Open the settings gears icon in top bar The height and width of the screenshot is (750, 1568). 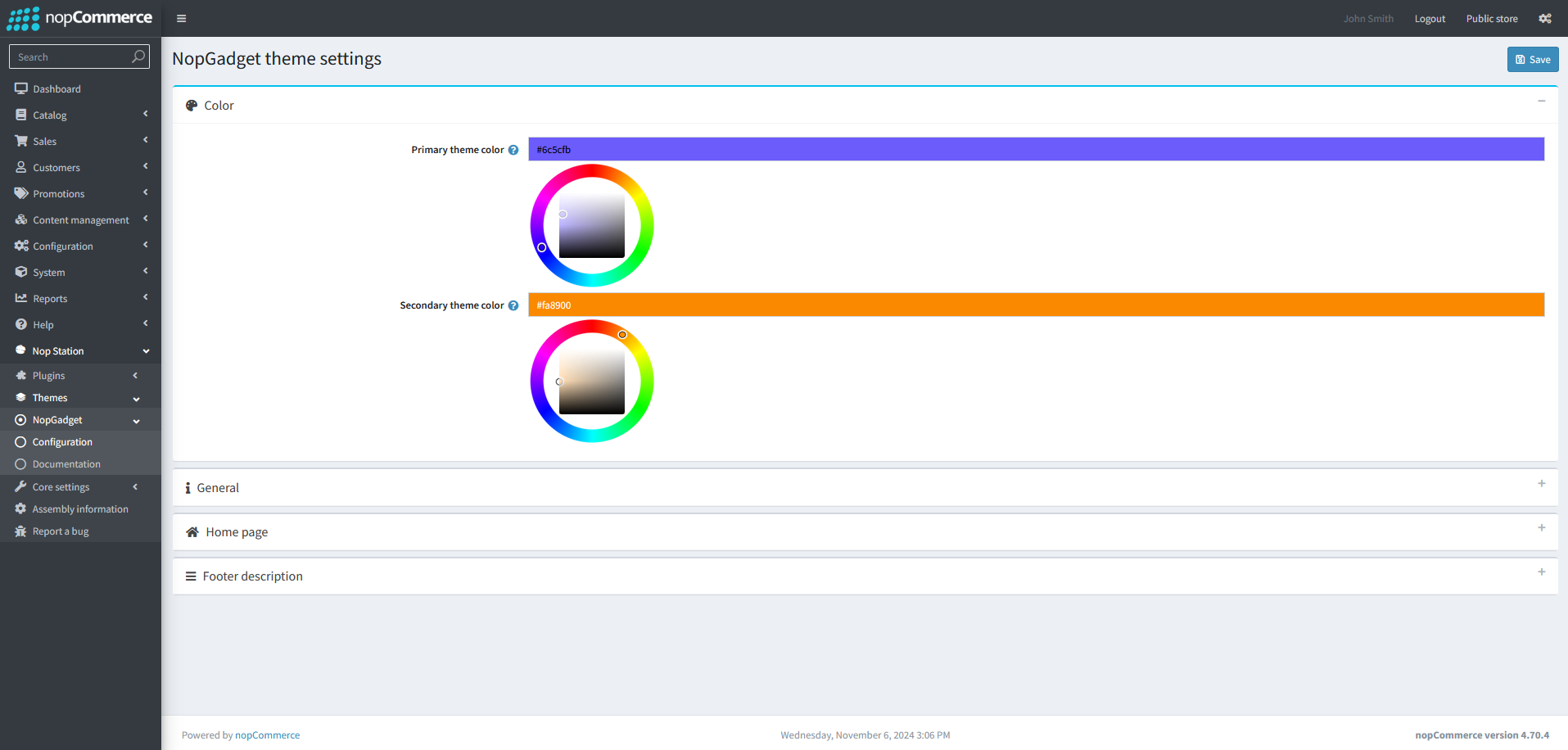click(x=1545, y=19)
